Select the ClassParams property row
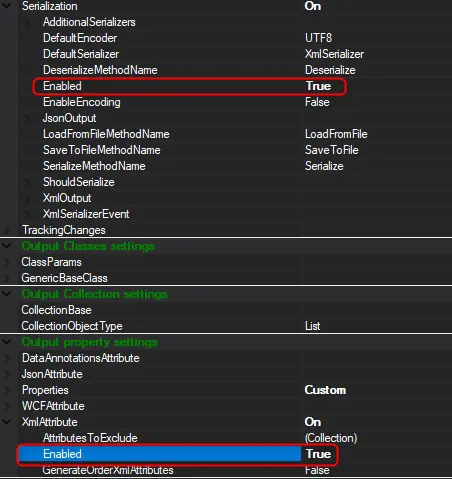 pos(226,262)
